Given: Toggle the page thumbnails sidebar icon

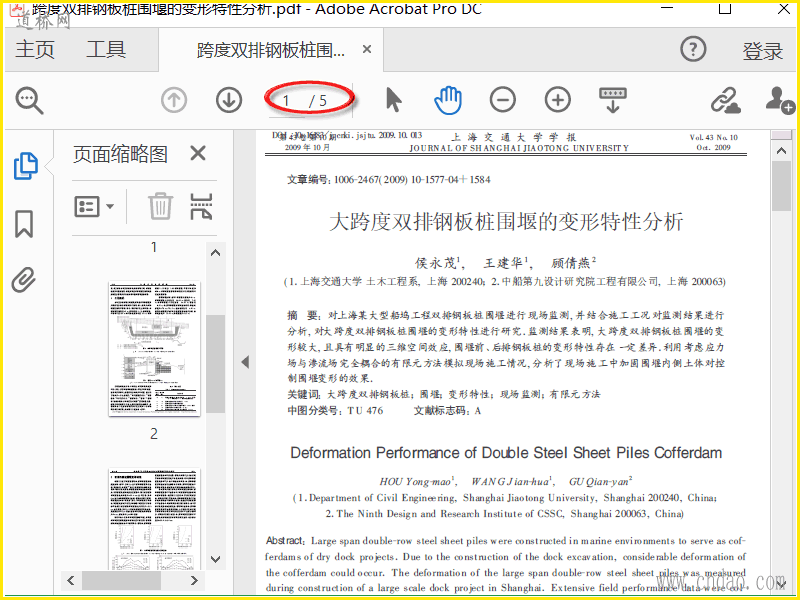Looking at the screenshot, I should click(25, 166).
